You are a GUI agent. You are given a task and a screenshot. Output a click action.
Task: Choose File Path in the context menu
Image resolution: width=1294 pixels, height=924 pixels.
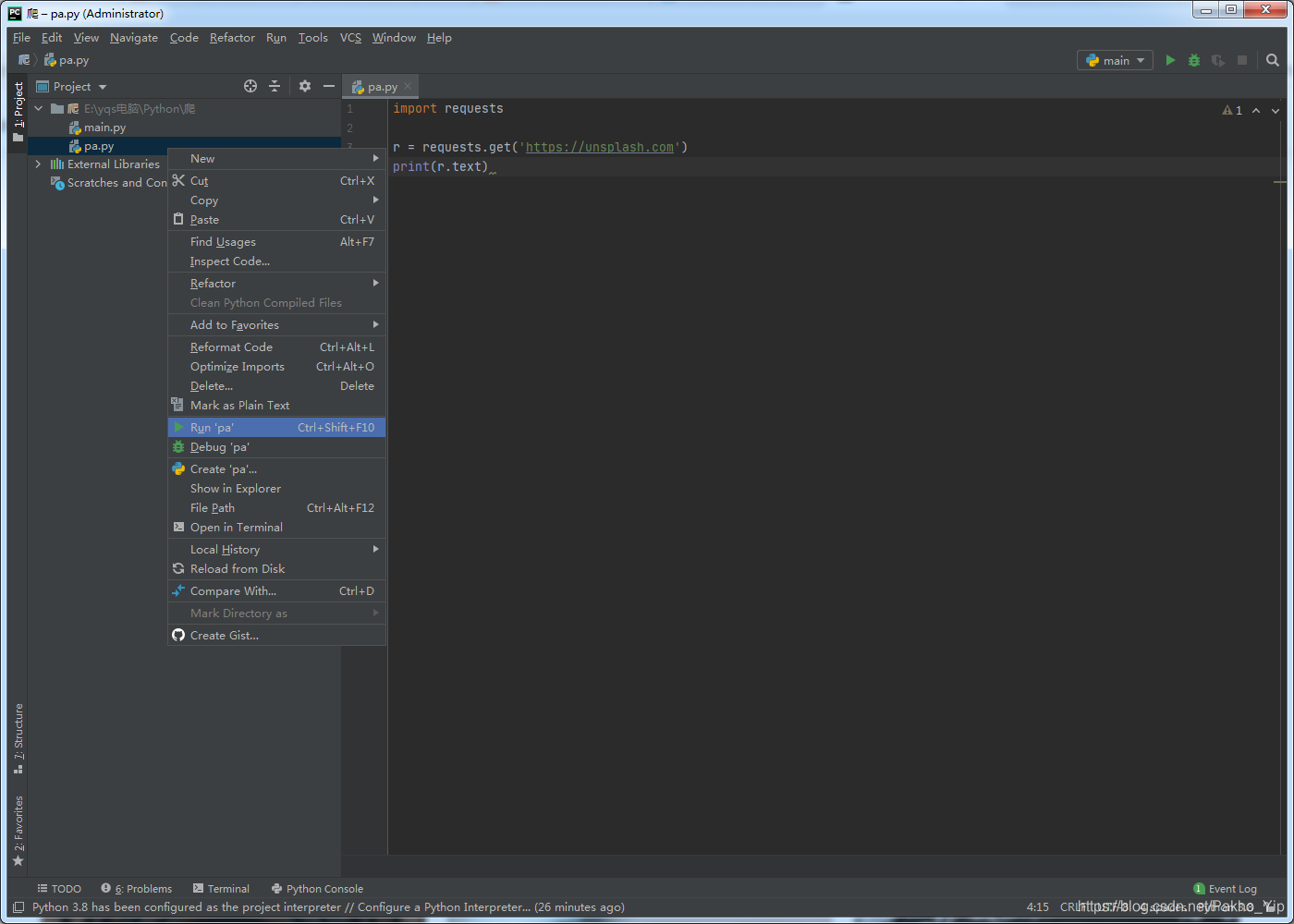[x=276, y=508]
